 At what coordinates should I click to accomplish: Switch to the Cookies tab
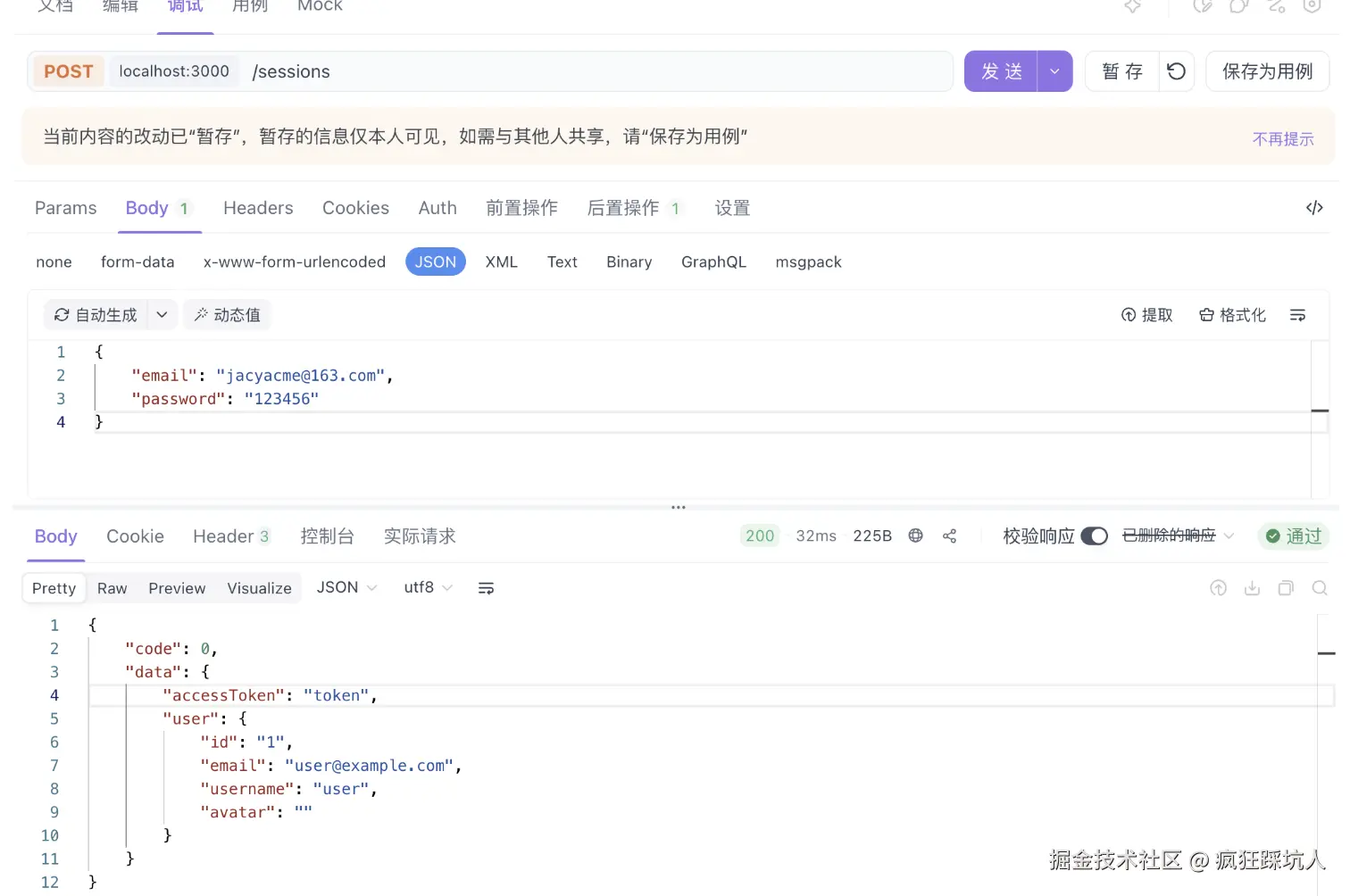click(x=355, y=208)
